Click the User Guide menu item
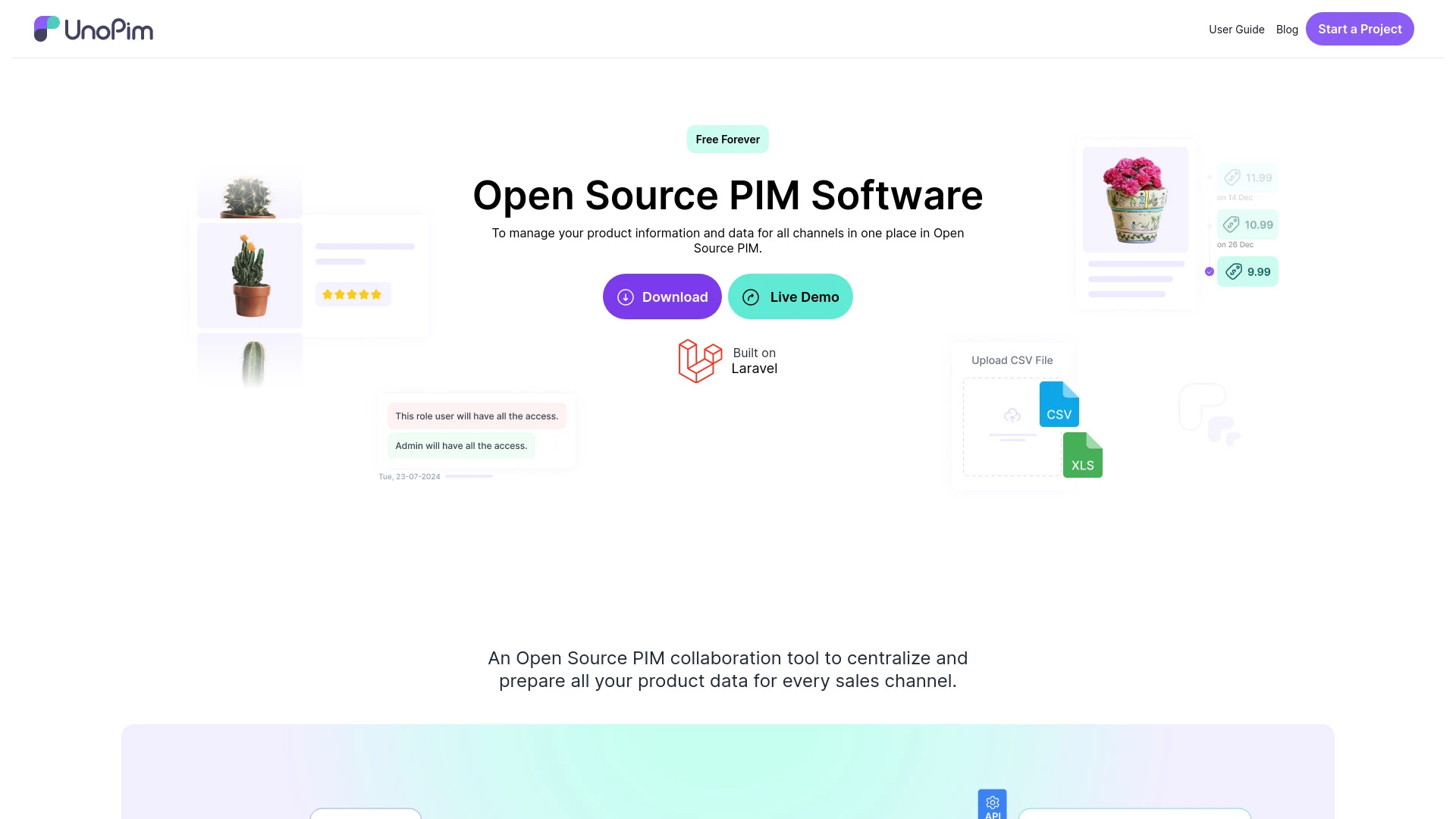The image size is (1456, 819). point(1236,29)
